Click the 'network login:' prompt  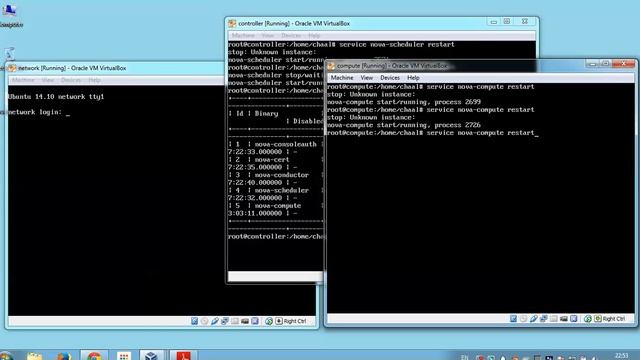tap(36, 112)
